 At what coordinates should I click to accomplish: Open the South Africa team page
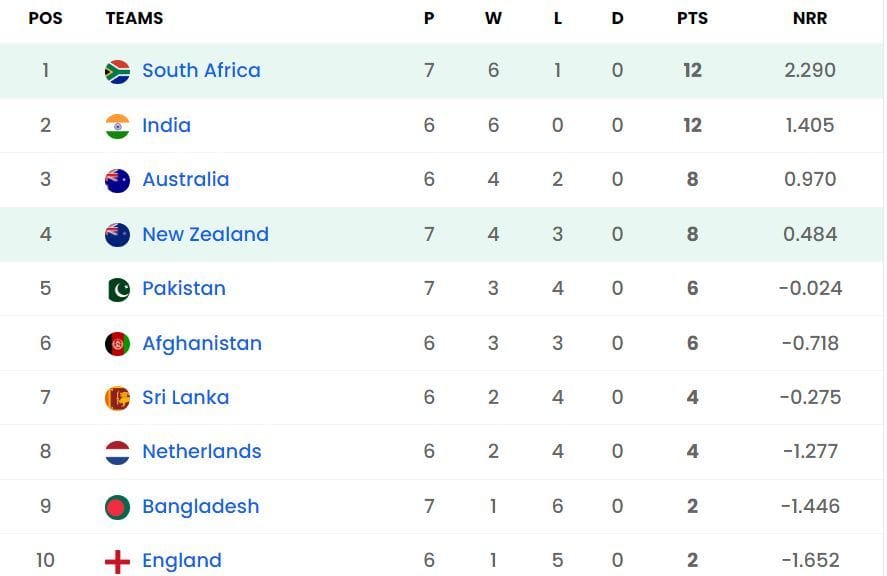[x=200, y=70]
